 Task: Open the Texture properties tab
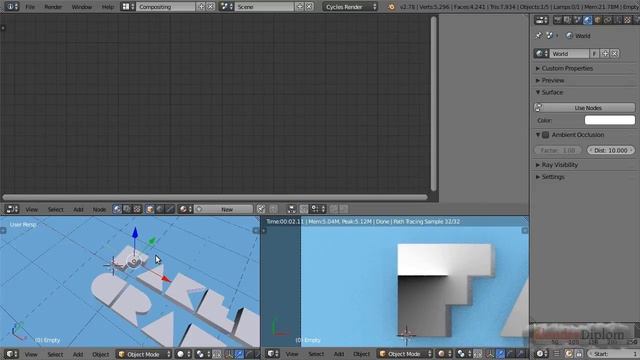(x=627, y=20)
